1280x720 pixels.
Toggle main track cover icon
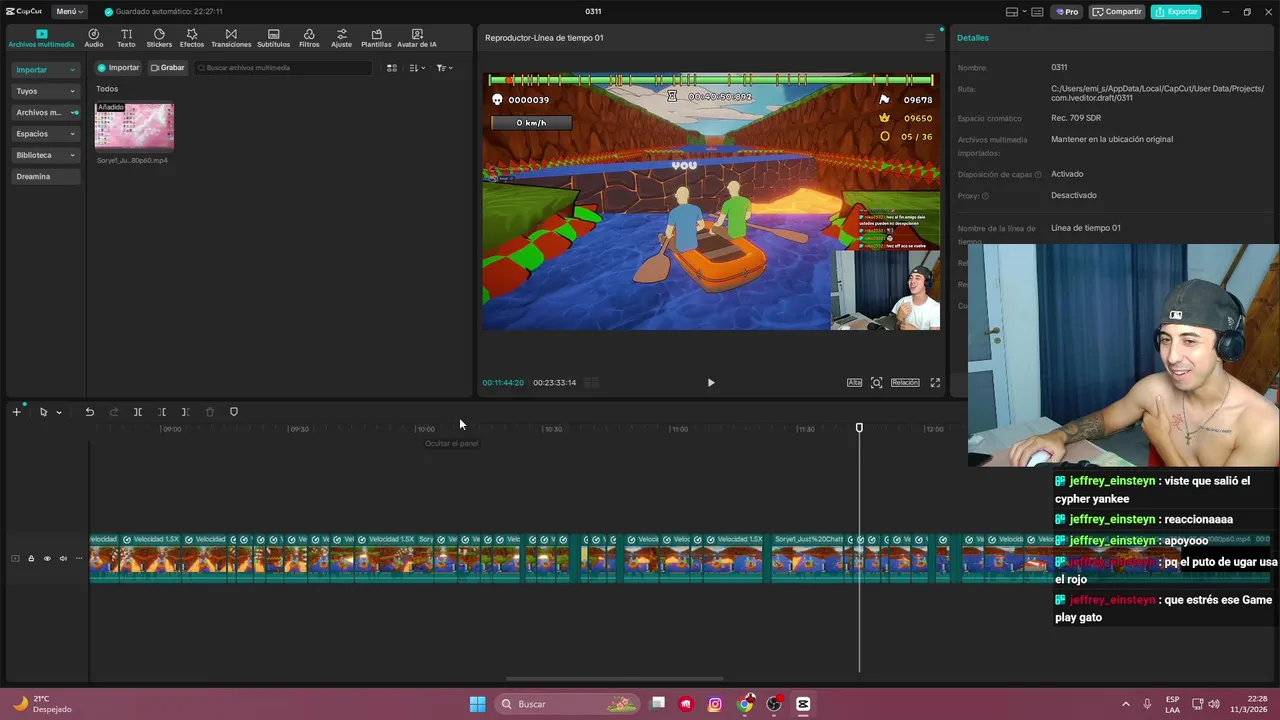click(15, 559)
